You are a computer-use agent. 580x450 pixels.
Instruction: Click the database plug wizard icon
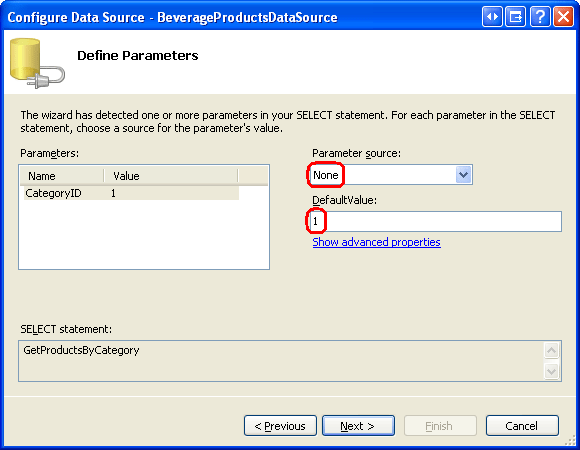[x=37, y=63]
